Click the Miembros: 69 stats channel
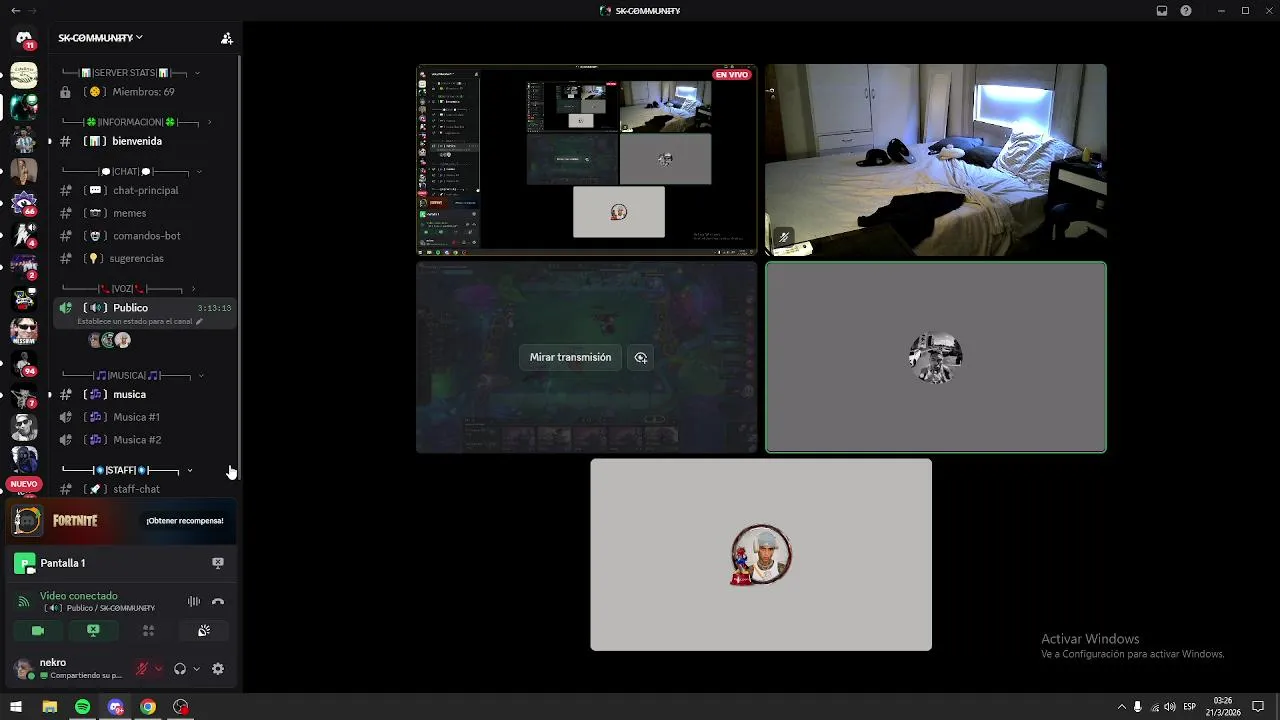Screen dimensions: 1280x720 (x=146, y=92)
